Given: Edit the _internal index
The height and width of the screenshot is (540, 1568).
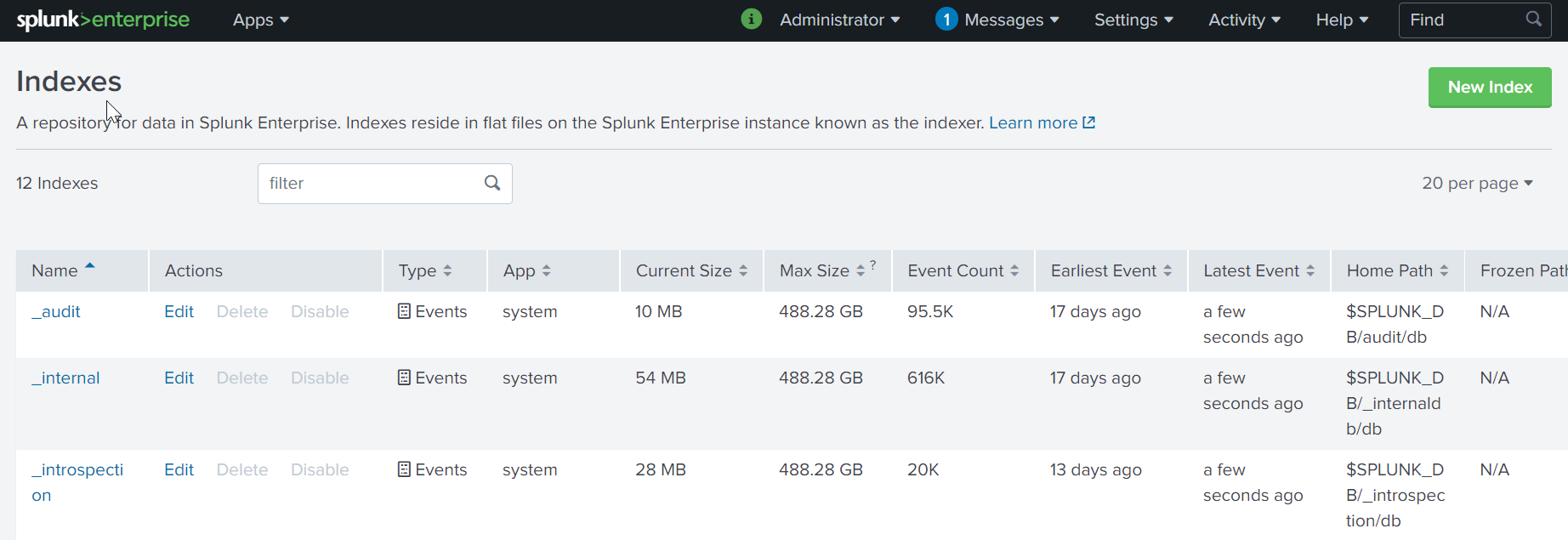Looking at the screenshot, I should pos(179,378).
